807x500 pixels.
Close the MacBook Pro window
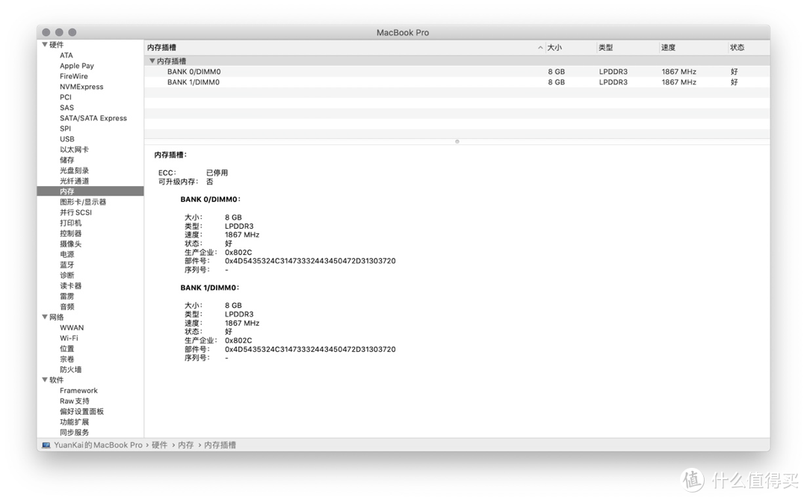click(46, 32)
